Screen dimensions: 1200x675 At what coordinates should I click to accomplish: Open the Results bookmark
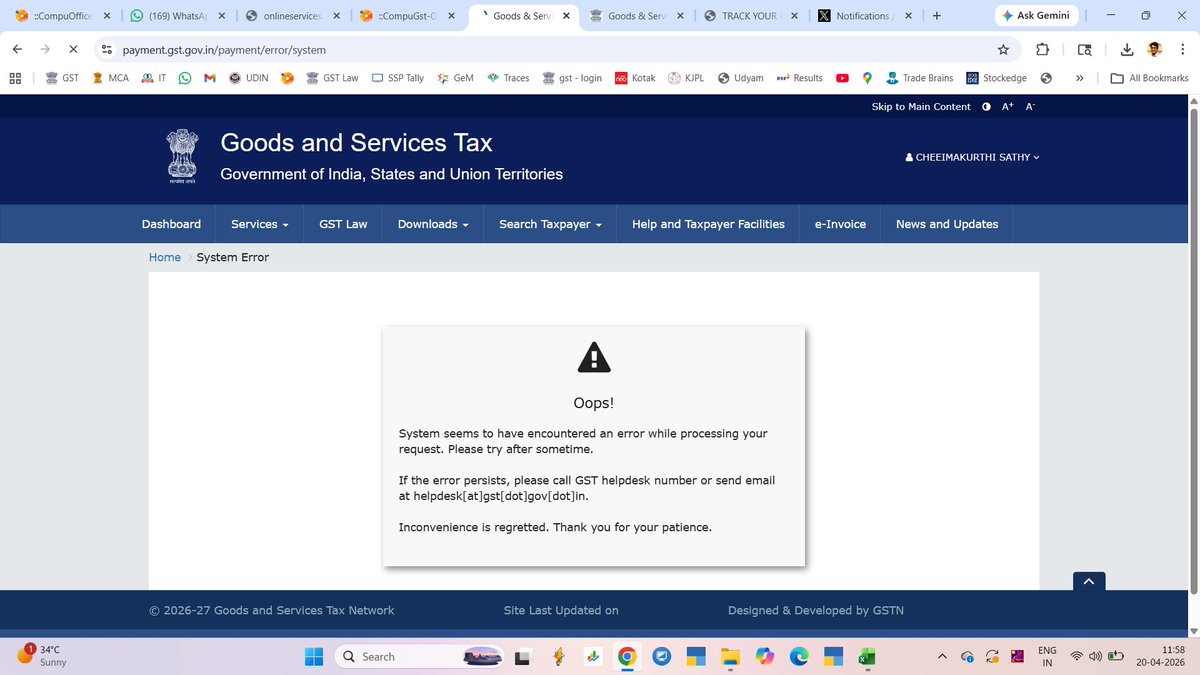[800, 78]
